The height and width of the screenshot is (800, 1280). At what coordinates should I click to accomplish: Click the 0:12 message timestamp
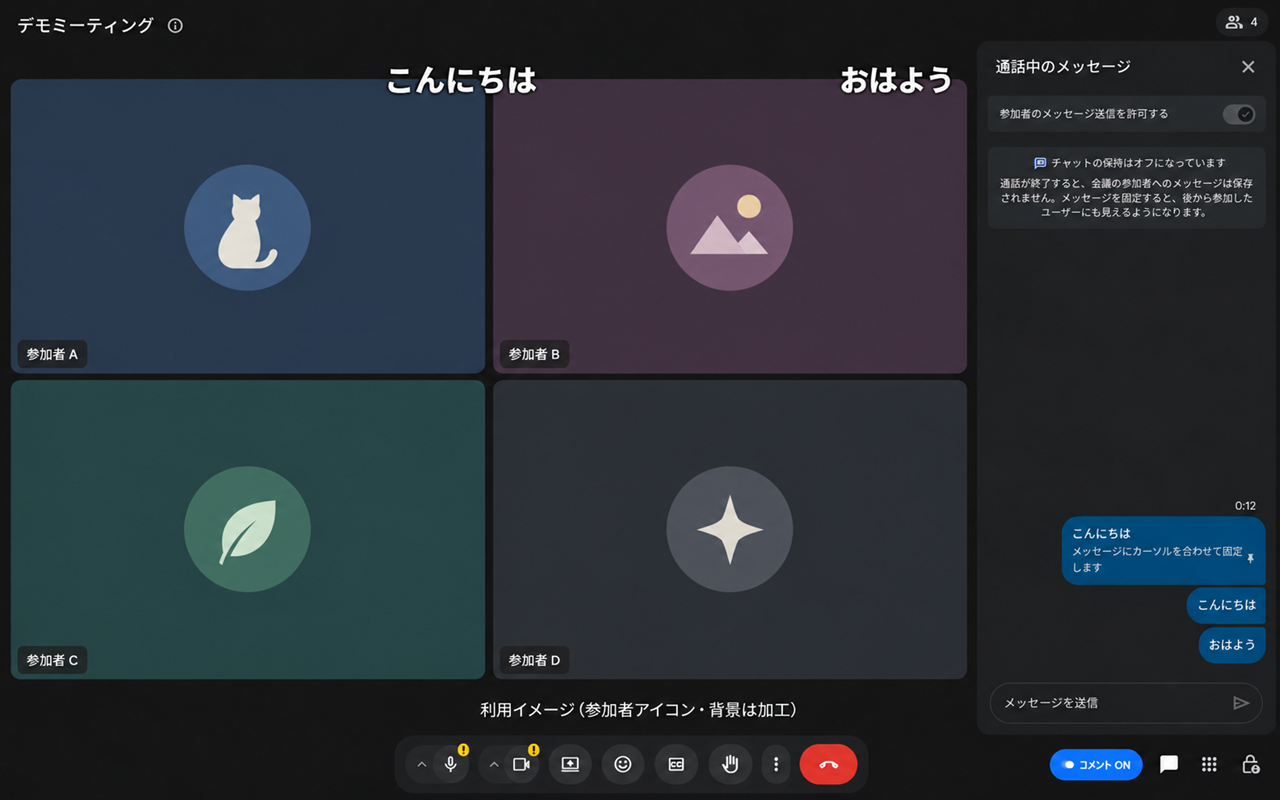pyautogui.click(x=1245, y=506)
